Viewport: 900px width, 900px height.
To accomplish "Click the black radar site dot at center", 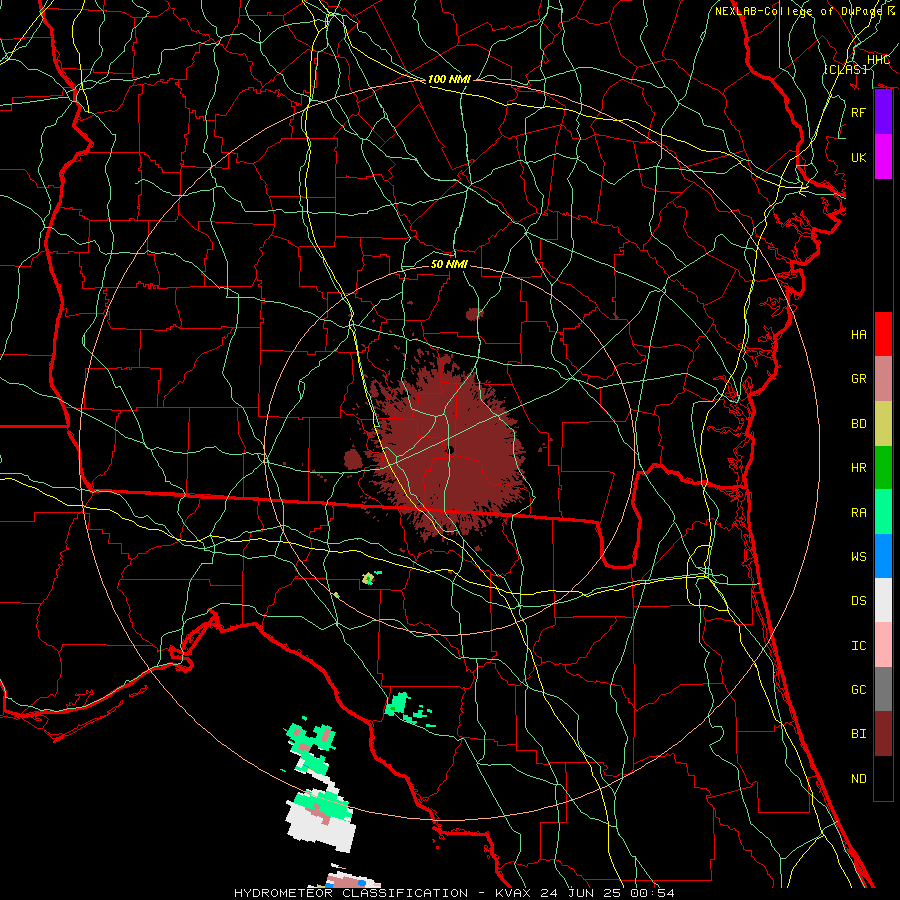I will [450, 450].
